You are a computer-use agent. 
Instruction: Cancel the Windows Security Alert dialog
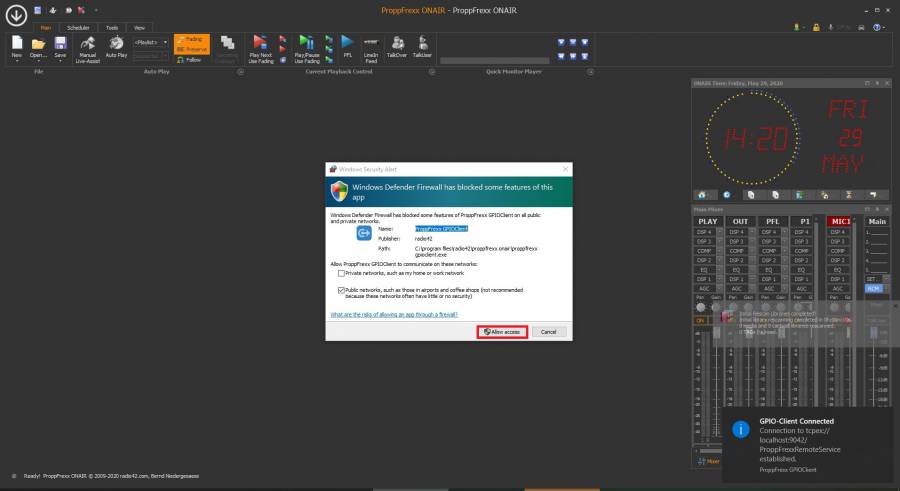point(548,331)
